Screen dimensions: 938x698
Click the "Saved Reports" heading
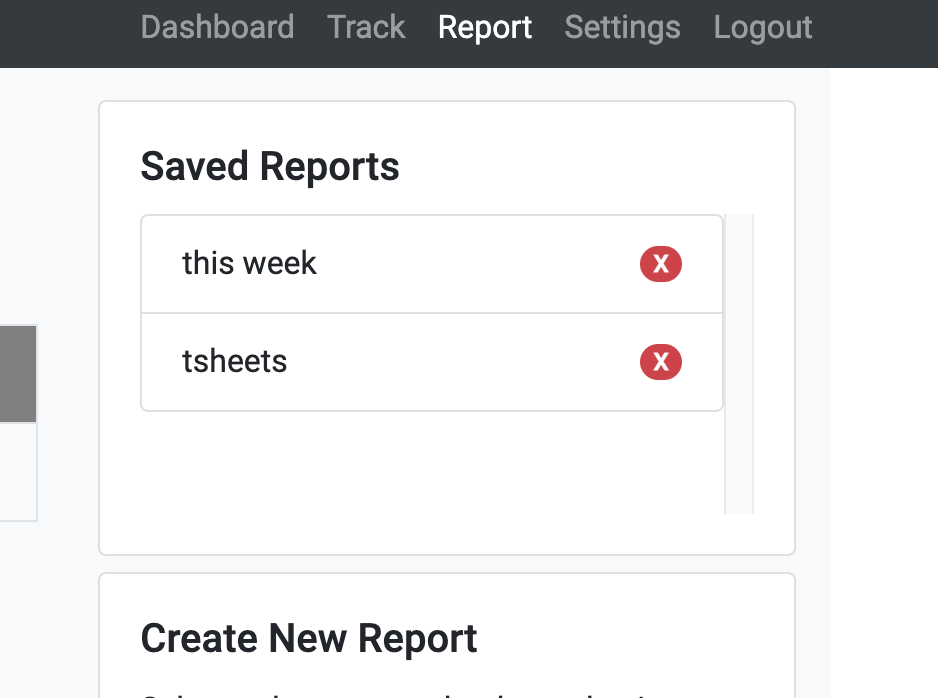tap(270, 166)
